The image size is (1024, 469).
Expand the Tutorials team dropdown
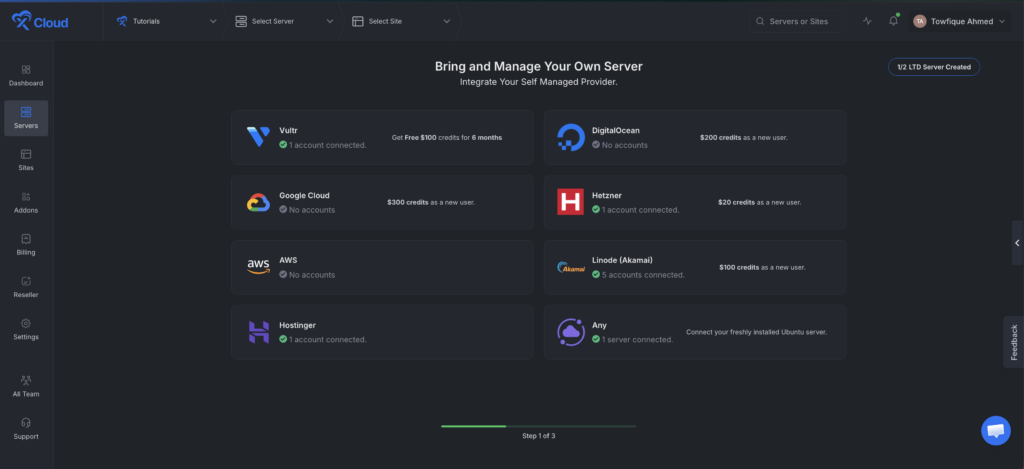(167, 22)
